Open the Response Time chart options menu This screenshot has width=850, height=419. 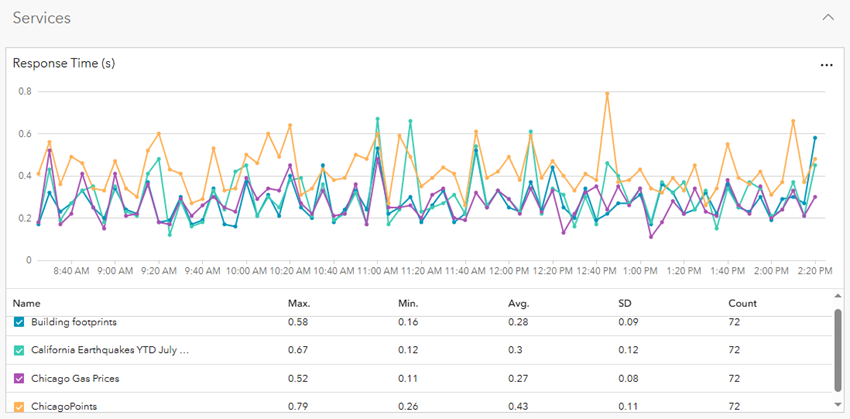tap(826, 64)
